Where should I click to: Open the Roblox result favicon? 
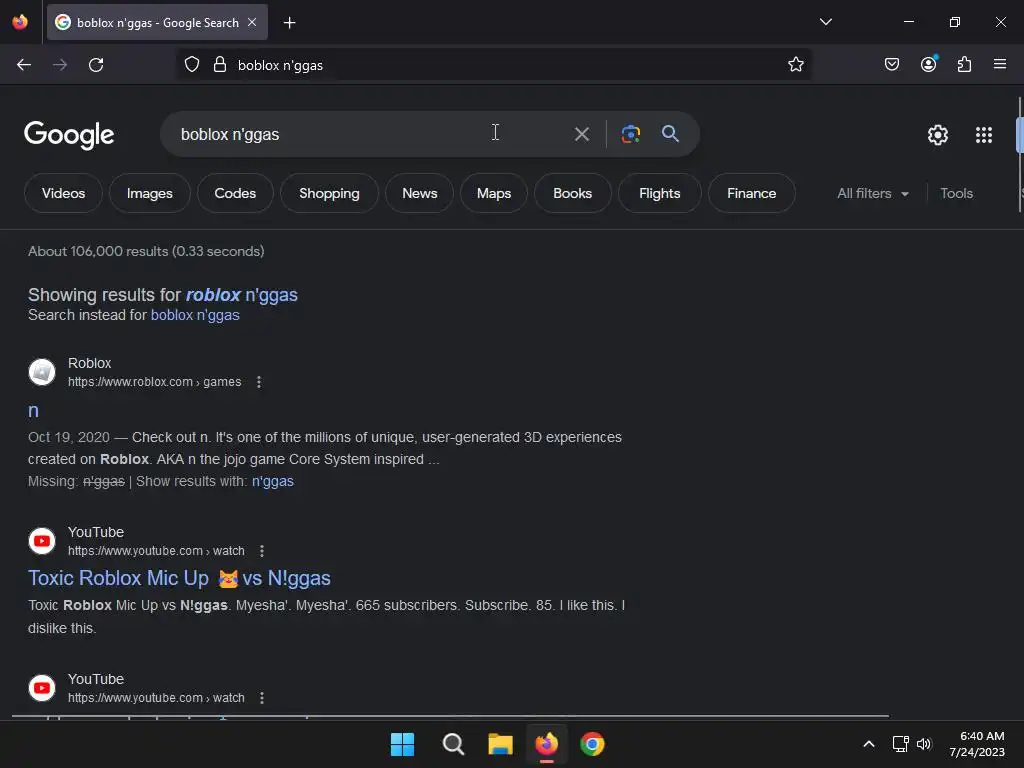tap(42, 372)
